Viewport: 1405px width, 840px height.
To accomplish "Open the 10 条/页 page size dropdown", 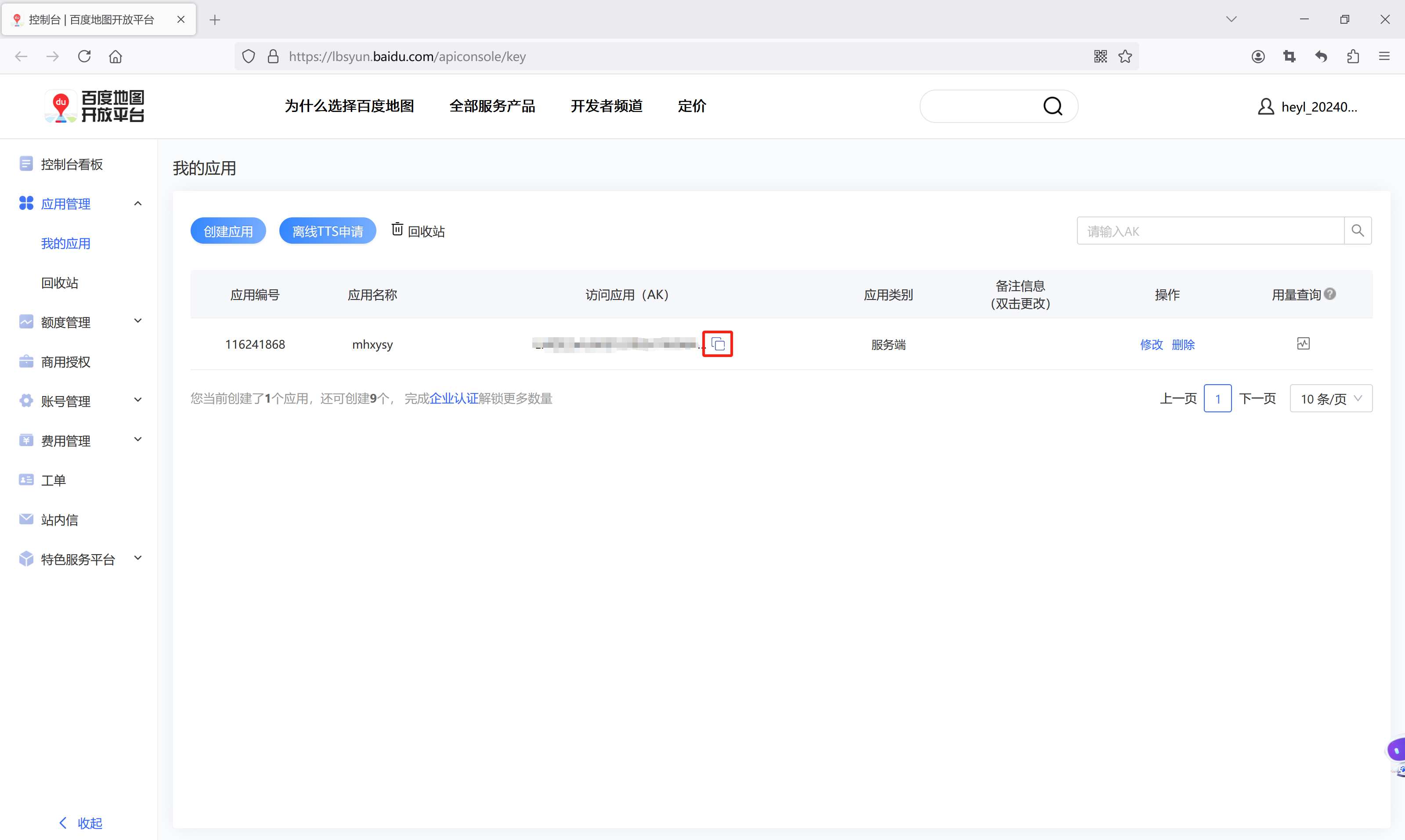I will 1330,399.
